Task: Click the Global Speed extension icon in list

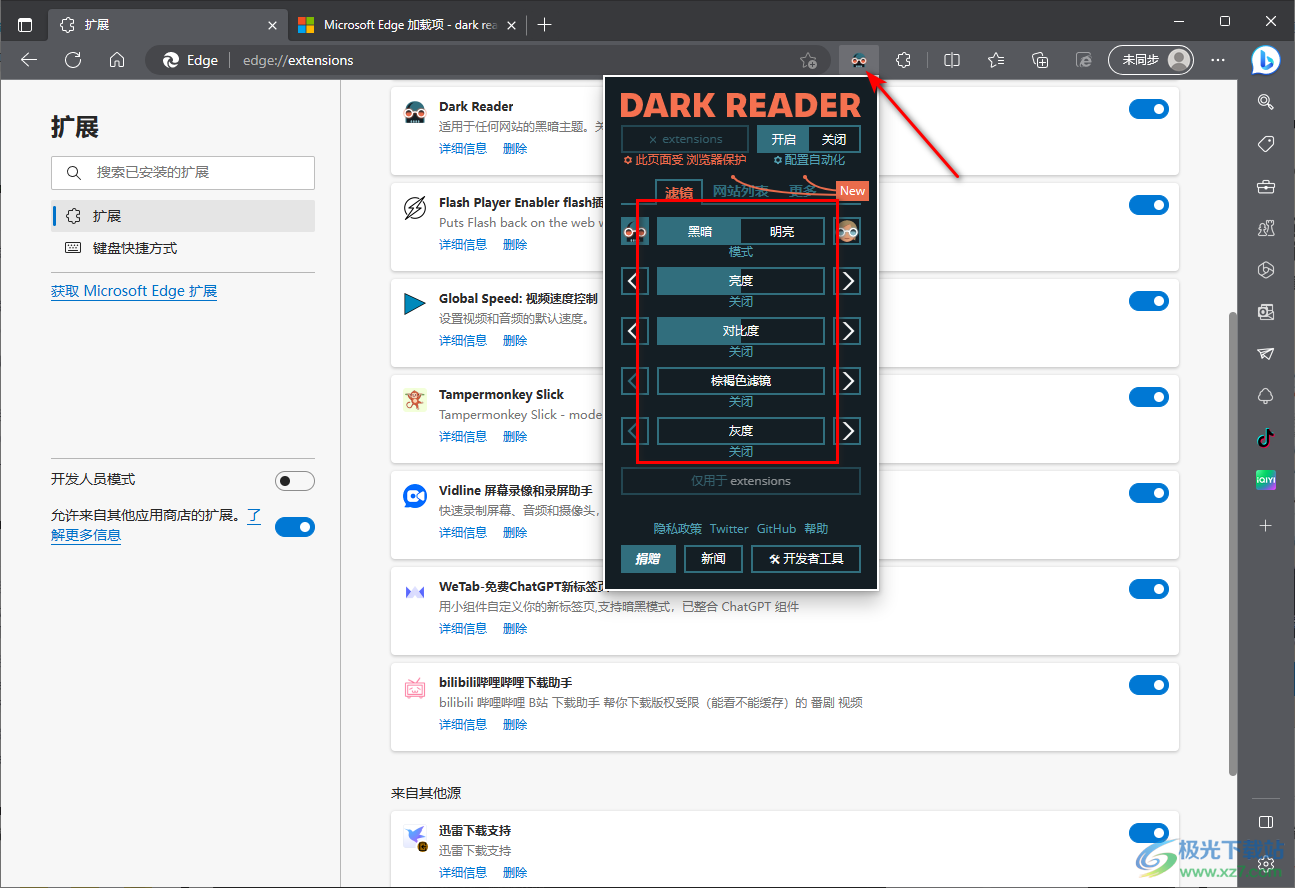Action: [x=414, y=304]
